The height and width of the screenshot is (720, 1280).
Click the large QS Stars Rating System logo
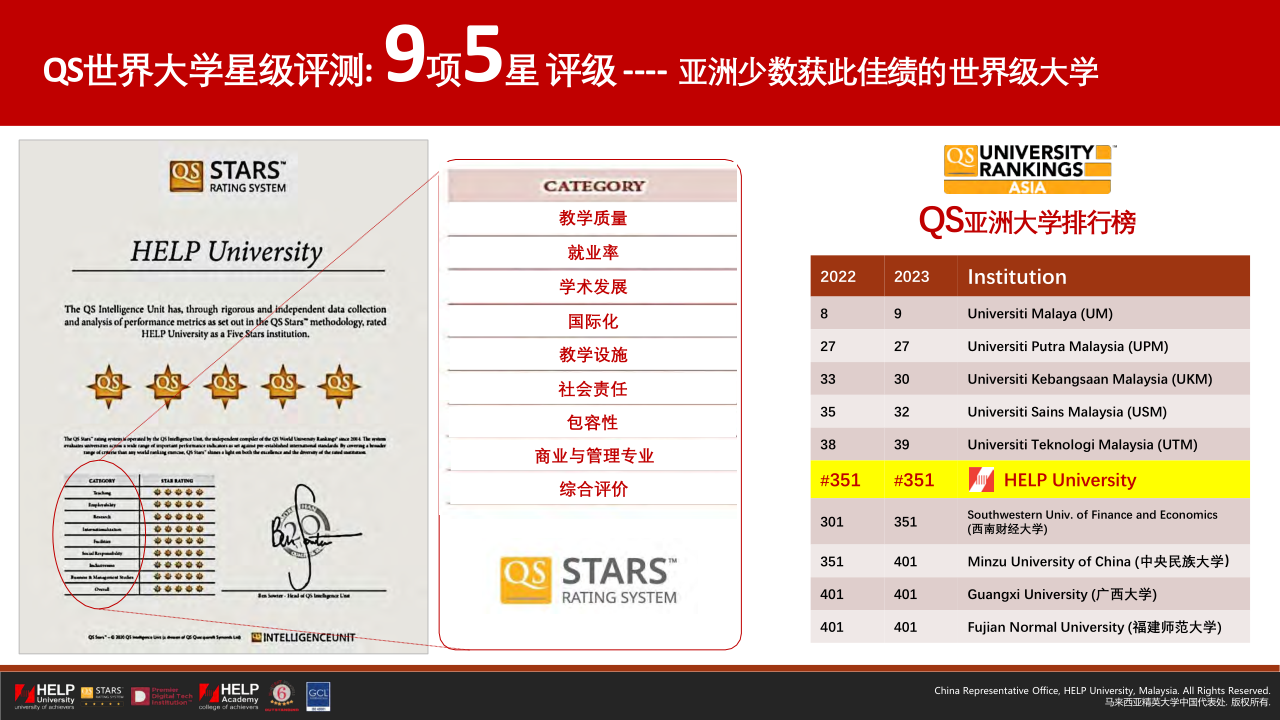589,581
